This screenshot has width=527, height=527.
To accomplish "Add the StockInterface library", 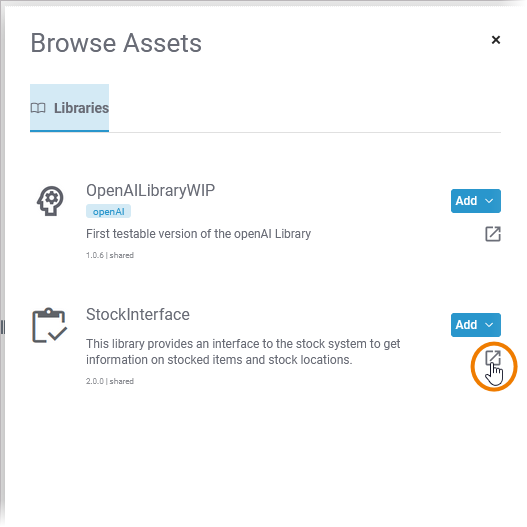I will coord(466,325).
